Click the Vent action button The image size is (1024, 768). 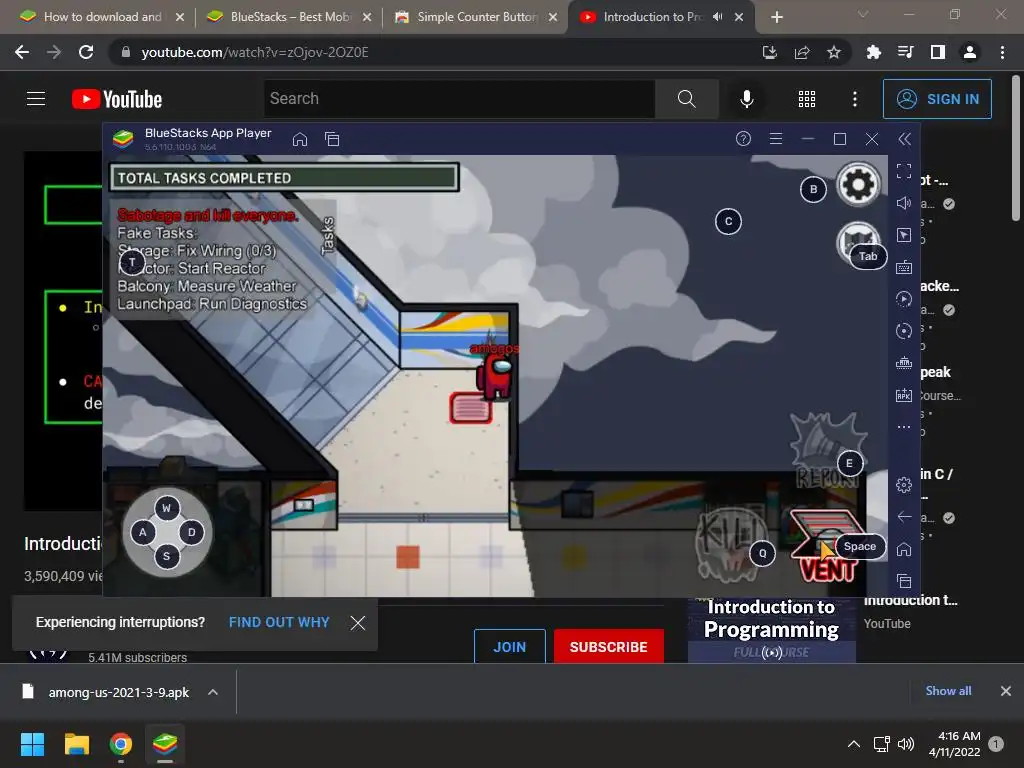(x=827, y=546)
